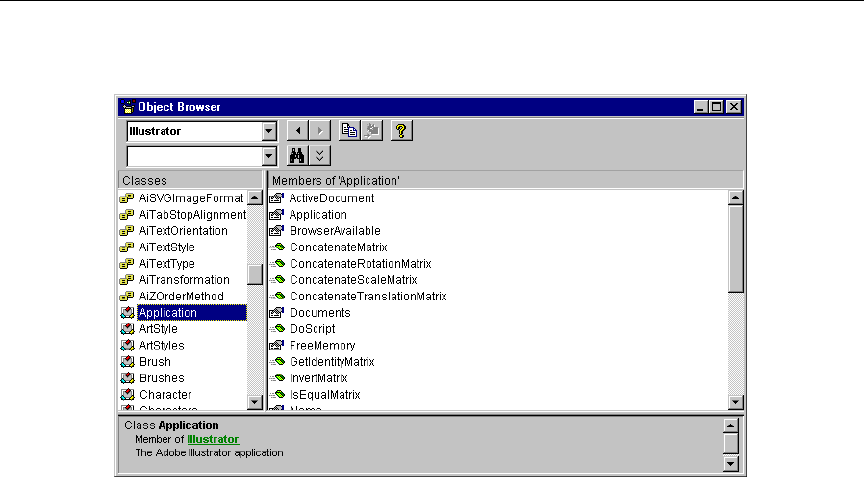The image size is (864, 477).
Task: Click the Object Browser title bar icon
Action: tap(128, 107)
